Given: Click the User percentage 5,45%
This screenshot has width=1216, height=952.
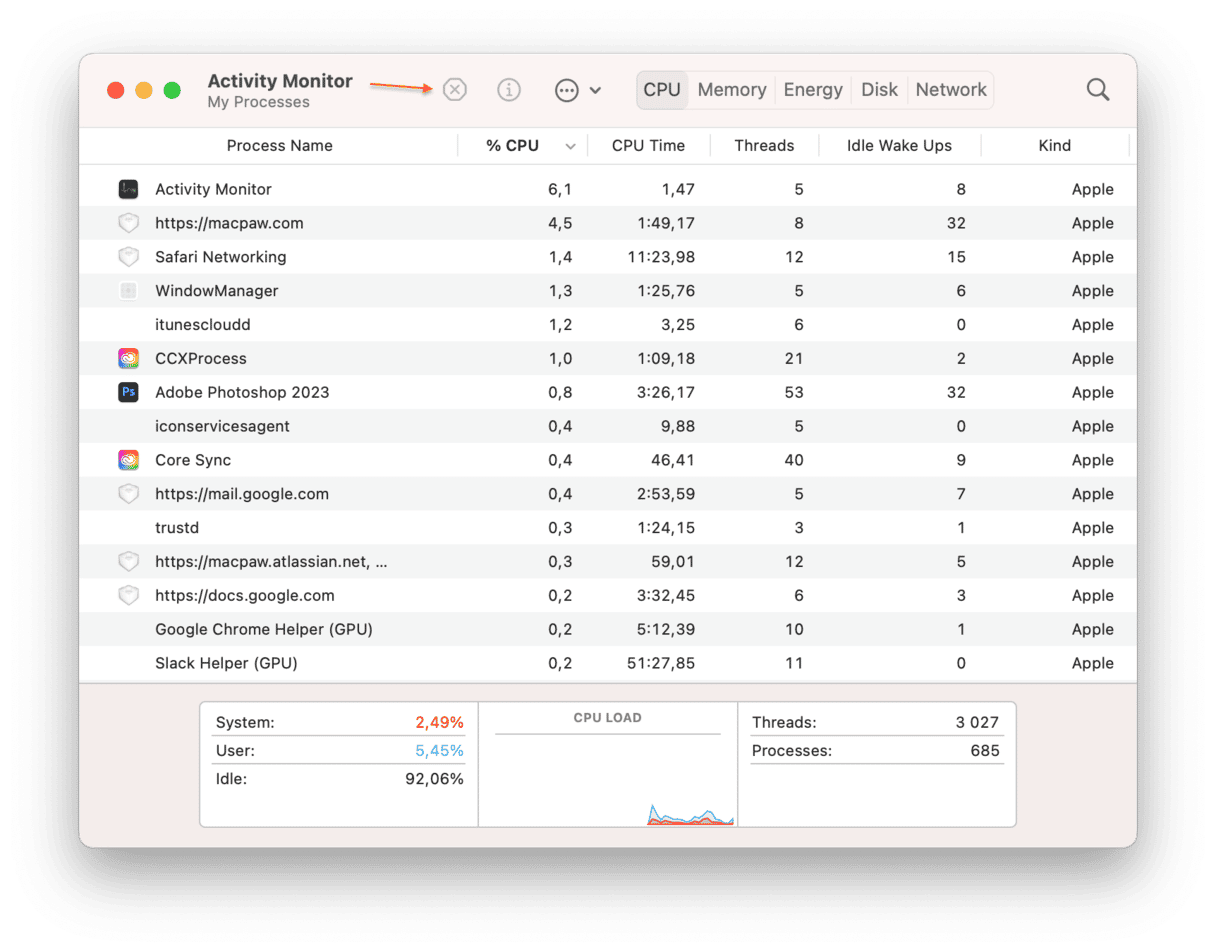Looking at the screenshot, I should 440,750.
